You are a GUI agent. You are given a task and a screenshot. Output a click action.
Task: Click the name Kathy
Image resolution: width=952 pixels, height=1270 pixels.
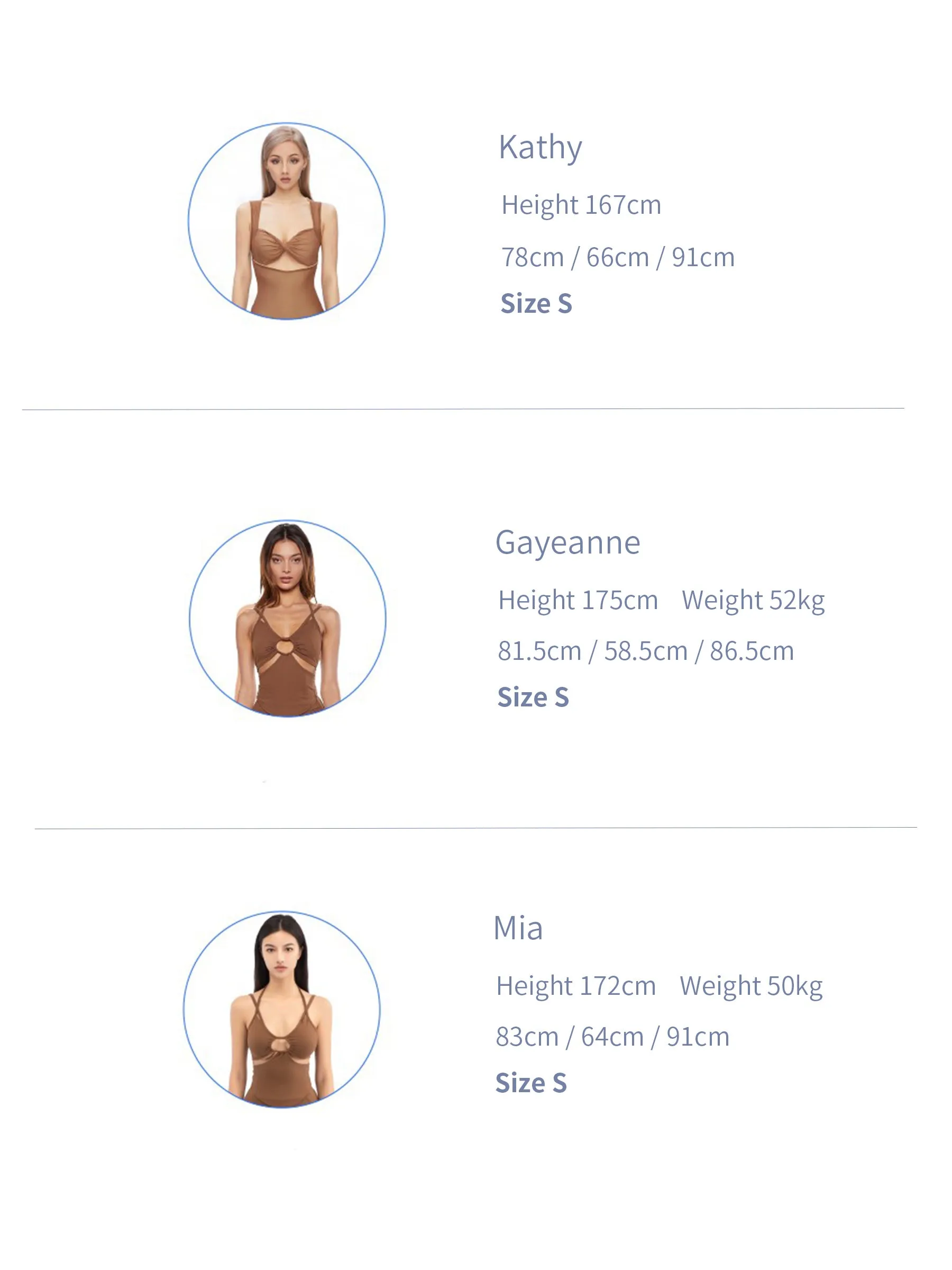[540, 148]
